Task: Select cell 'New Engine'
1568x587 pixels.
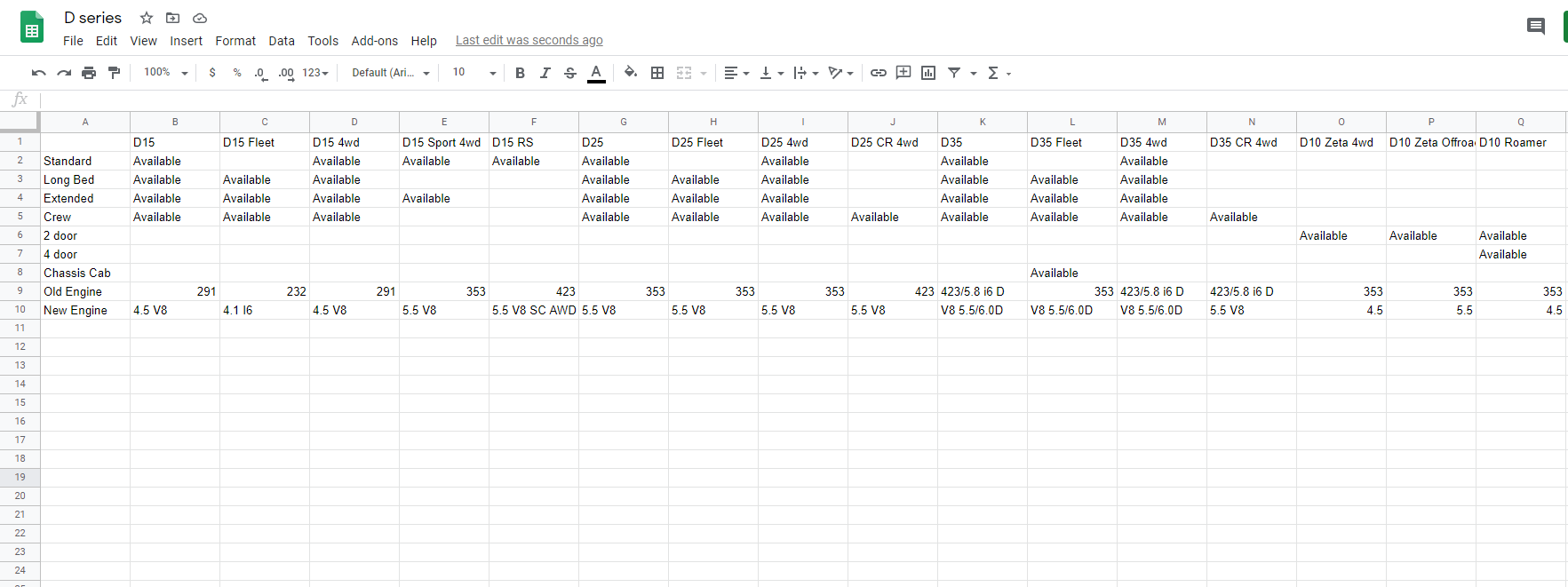Action: 85,310
